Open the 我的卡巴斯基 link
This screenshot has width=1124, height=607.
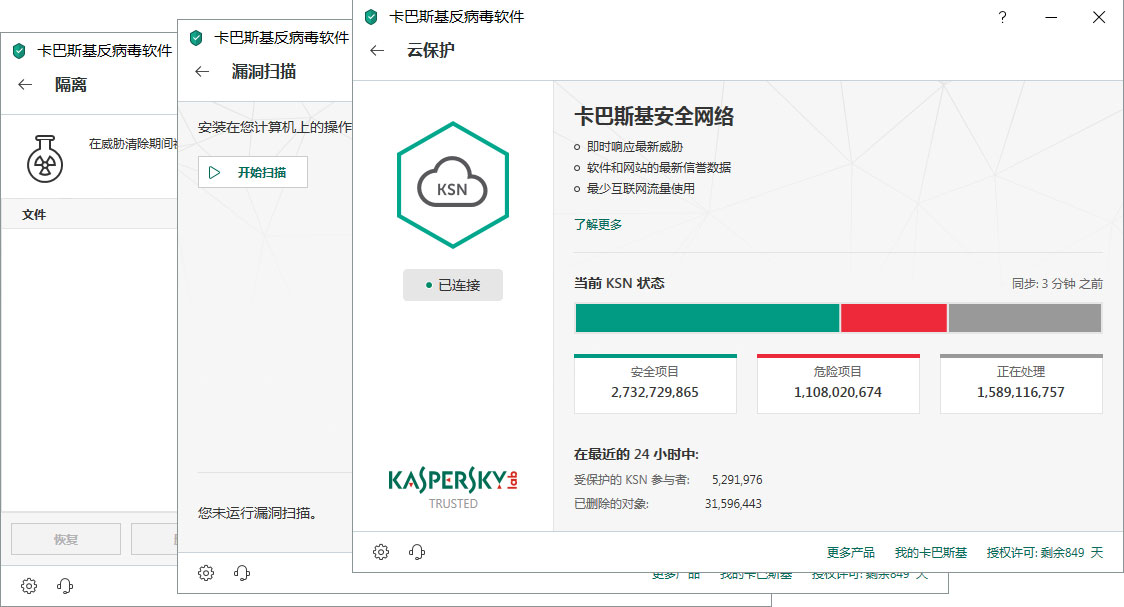930,553
